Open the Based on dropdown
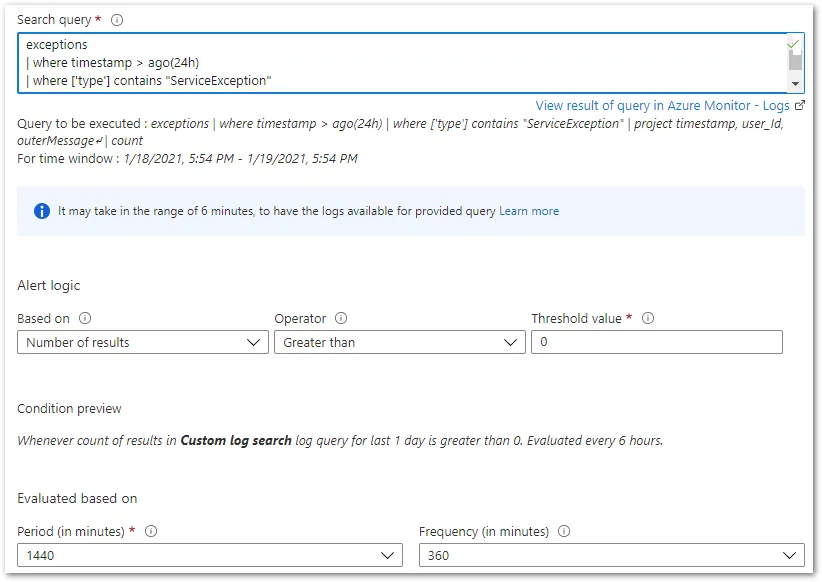Image resolution: width=822 pixels, height=582 pixels. coord(142,343)
